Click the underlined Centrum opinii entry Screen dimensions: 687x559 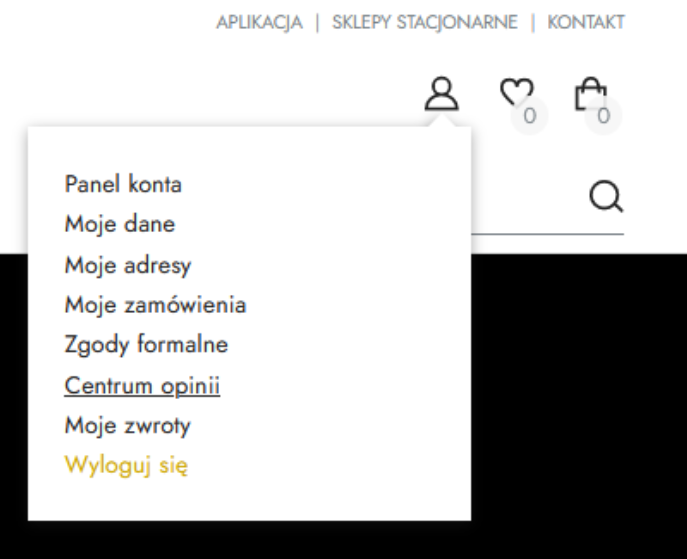pyautogui.click(x=142, y=386)
